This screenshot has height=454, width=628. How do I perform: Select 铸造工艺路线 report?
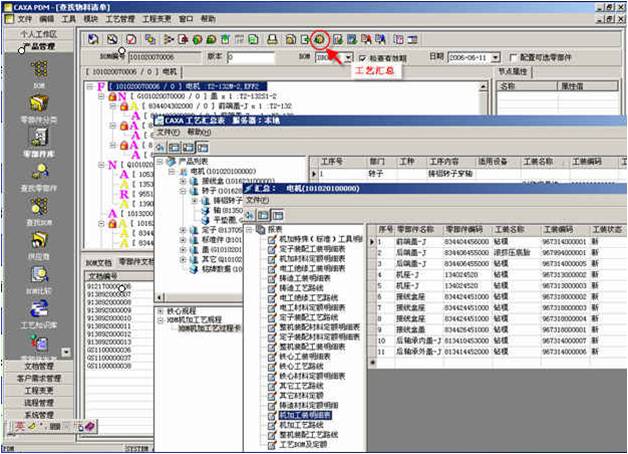point(301,287)
